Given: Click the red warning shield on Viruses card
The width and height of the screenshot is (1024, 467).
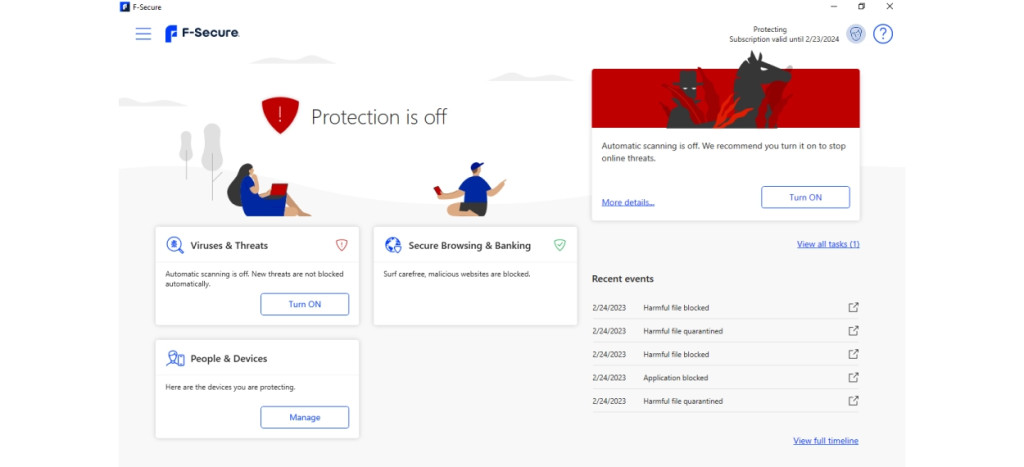Looking at the screenshot, I should point(341,245).
